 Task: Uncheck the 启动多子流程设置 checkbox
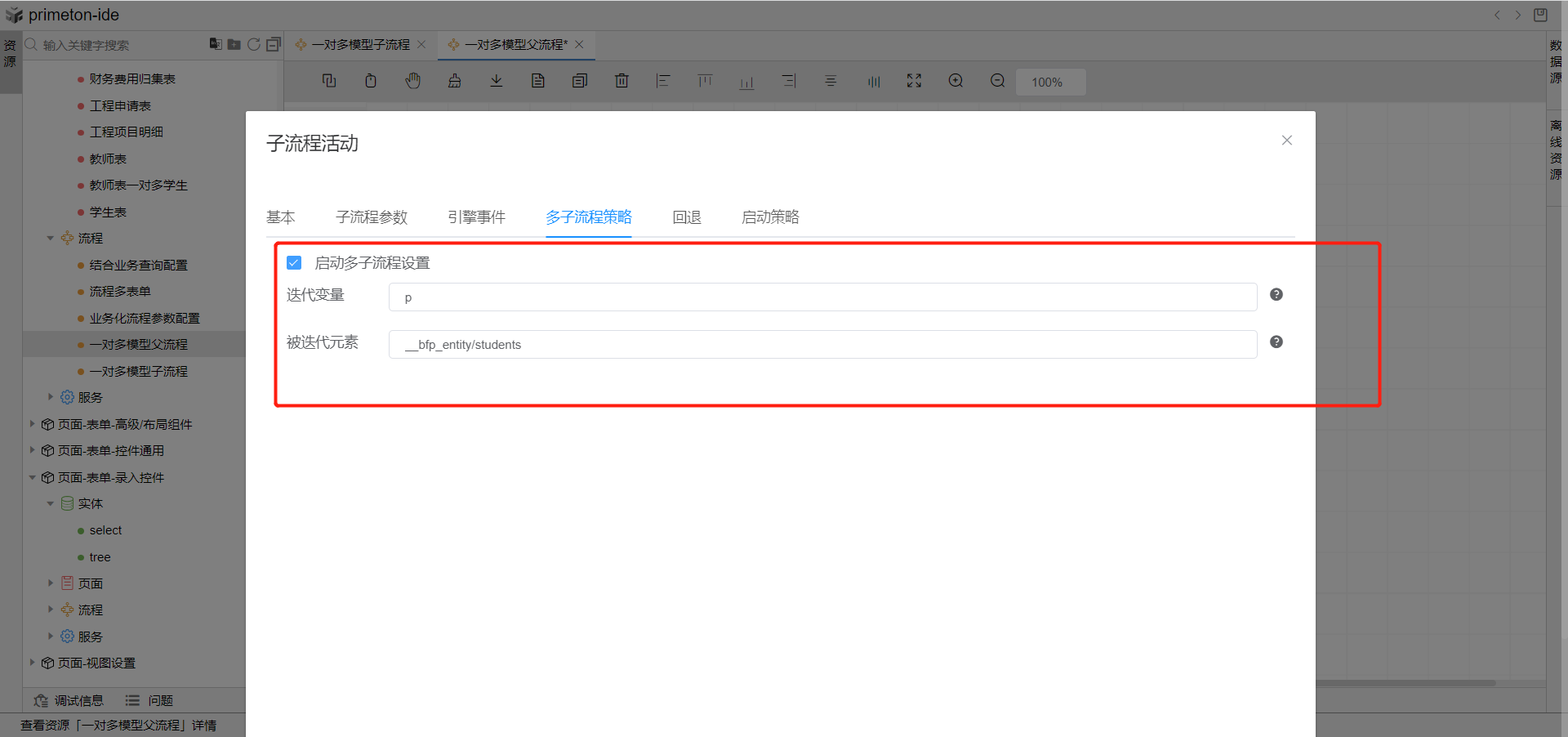[295, 263]
